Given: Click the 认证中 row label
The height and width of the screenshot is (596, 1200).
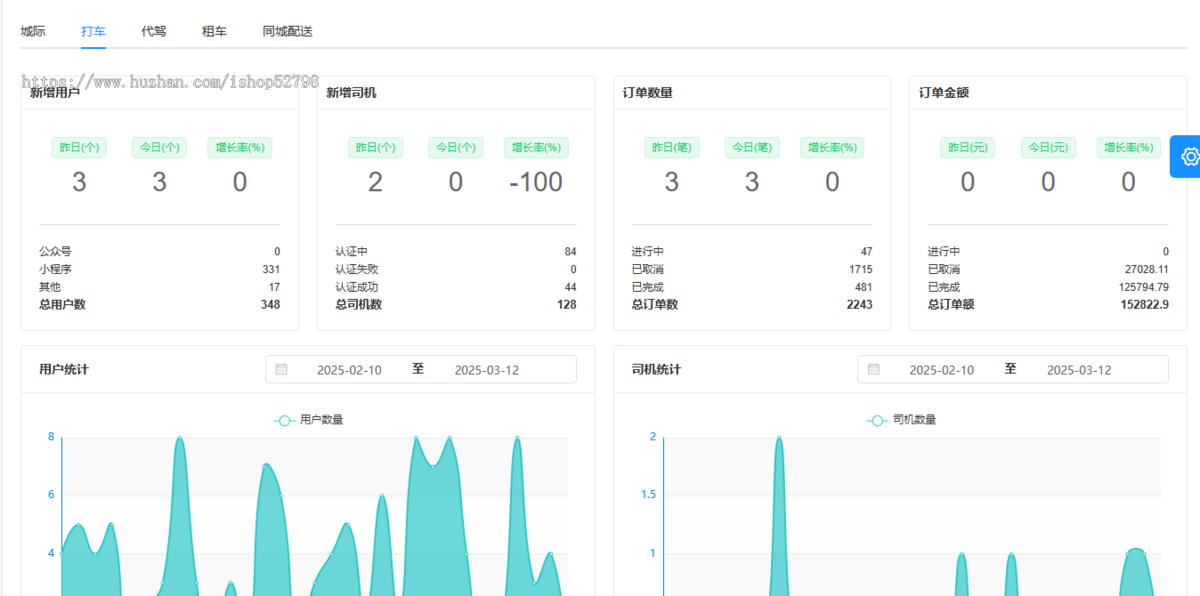Looking at the screenshot, I should pos(352,252).
